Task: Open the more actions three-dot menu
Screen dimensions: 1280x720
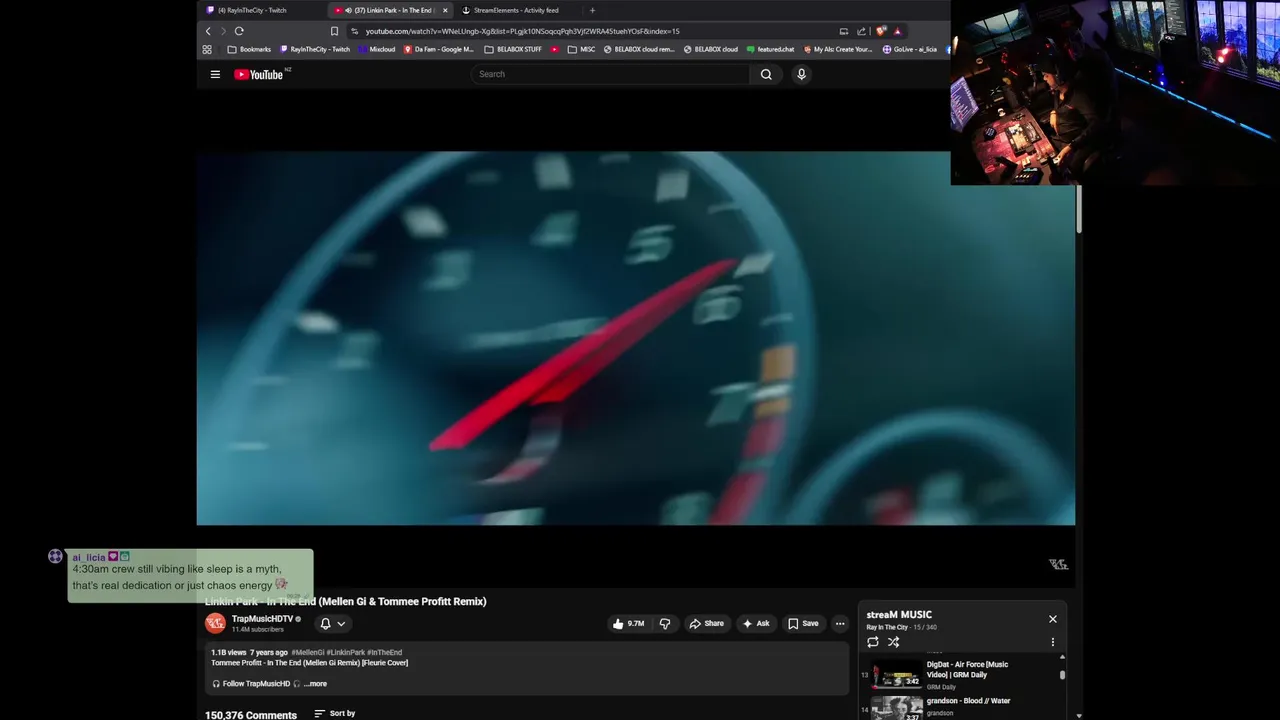Action: pyautogui.click(x=840, y=623)
